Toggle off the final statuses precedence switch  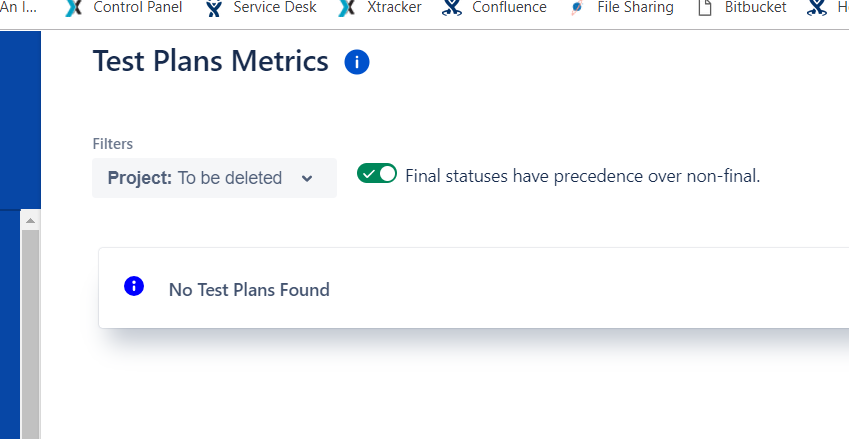tap(377, 174)
